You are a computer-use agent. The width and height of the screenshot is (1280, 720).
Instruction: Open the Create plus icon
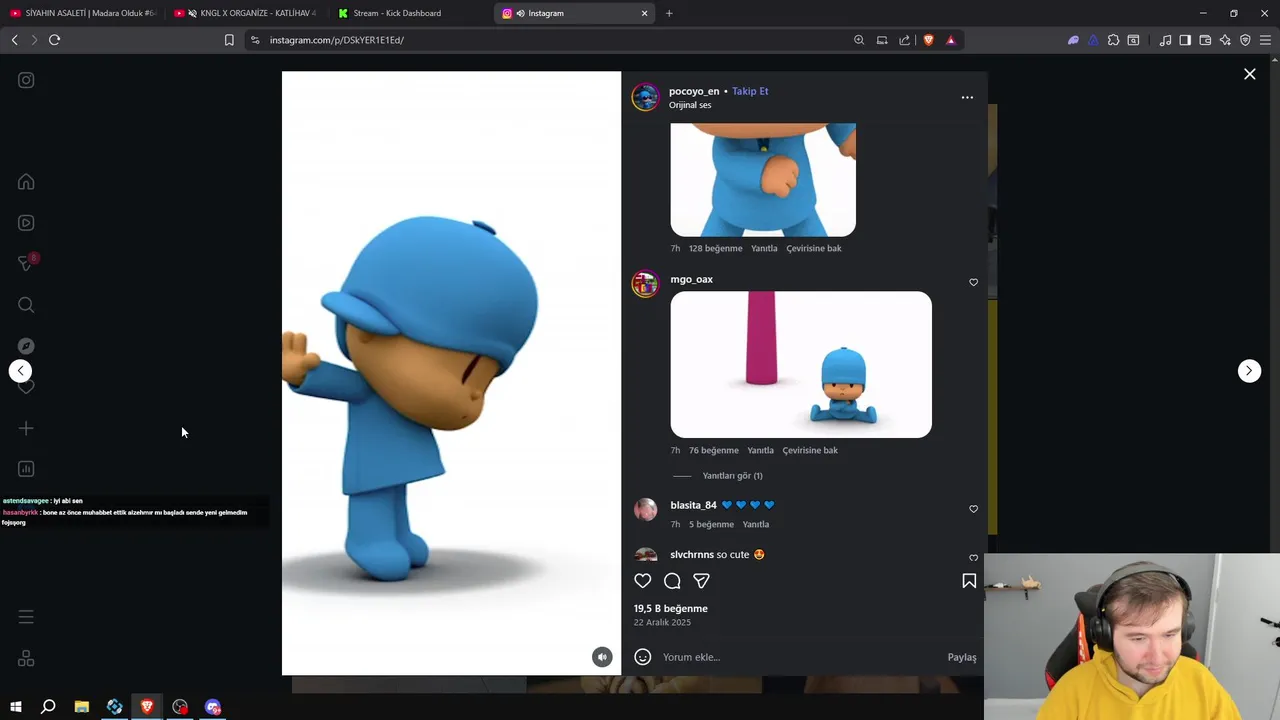pos(26,428)
